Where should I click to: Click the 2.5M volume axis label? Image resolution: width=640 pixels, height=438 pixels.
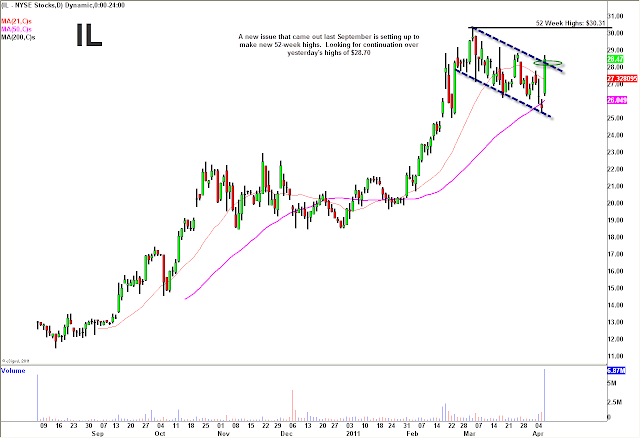615,402
